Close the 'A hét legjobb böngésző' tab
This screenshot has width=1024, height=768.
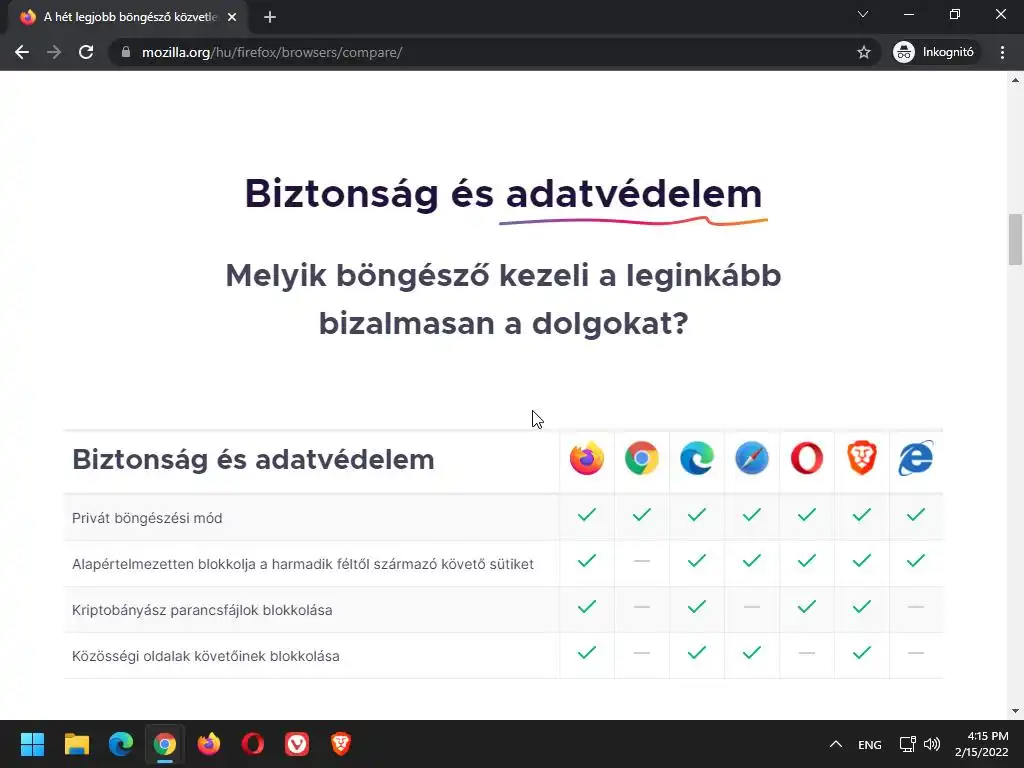pos(232,17)
